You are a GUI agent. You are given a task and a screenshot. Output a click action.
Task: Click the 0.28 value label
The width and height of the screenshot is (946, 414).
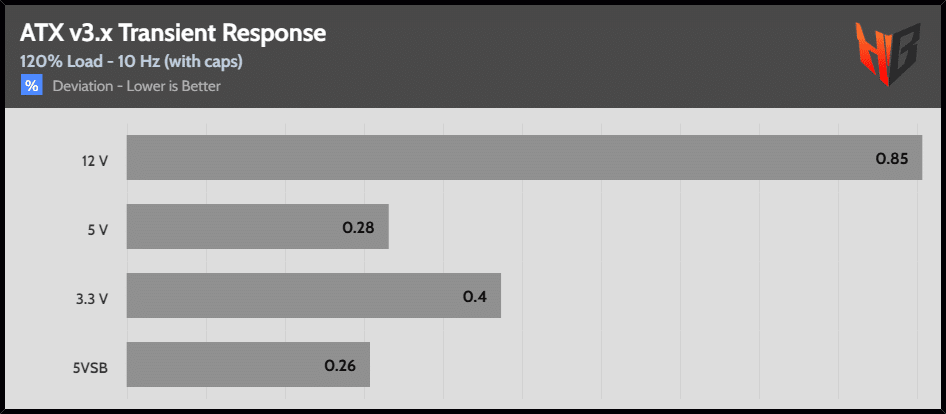pyautogui.click(x=358, y=228)
